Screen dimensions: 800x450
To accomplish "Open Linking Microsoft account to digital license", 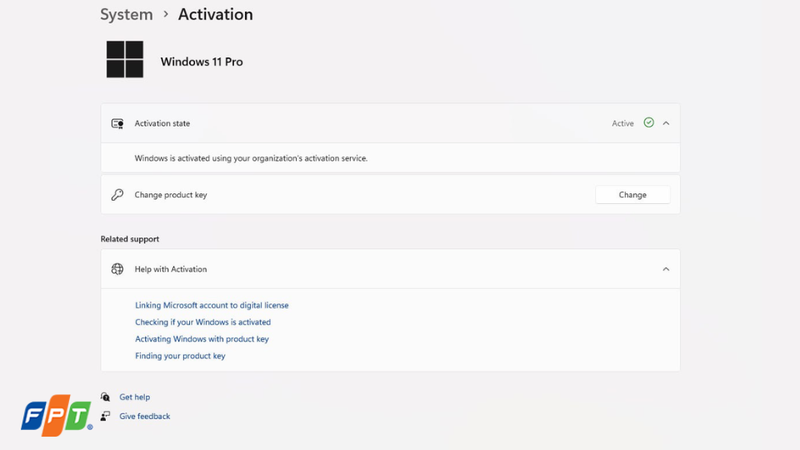I will [212, 305].
